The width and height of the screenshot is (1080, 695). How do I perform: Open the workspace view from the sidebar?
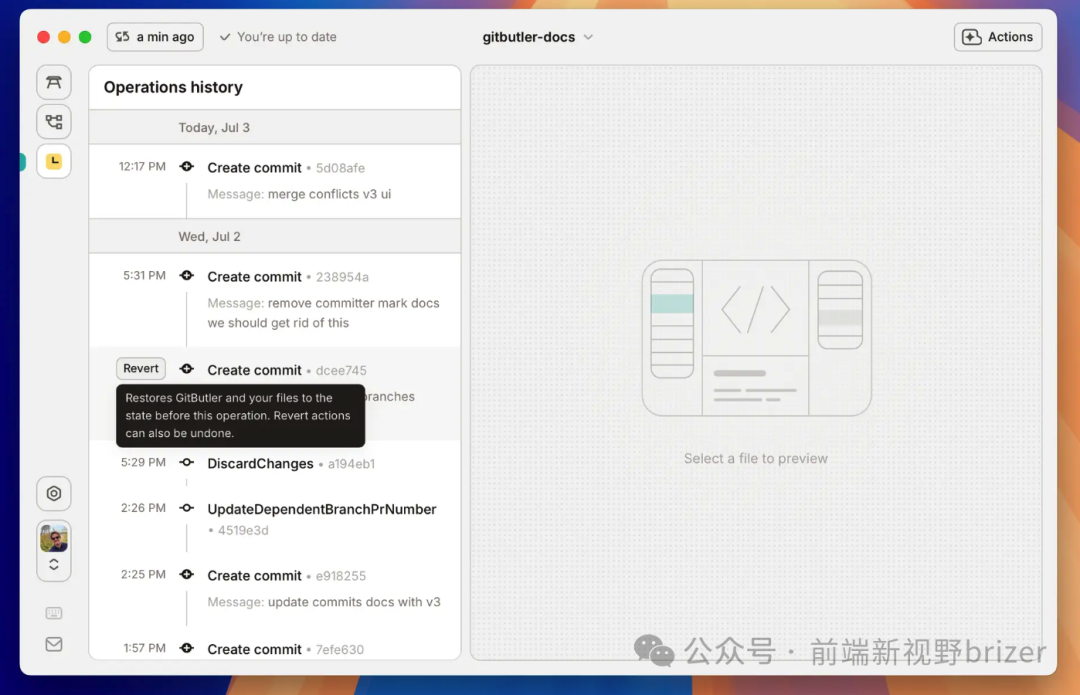tap(54, 82)
